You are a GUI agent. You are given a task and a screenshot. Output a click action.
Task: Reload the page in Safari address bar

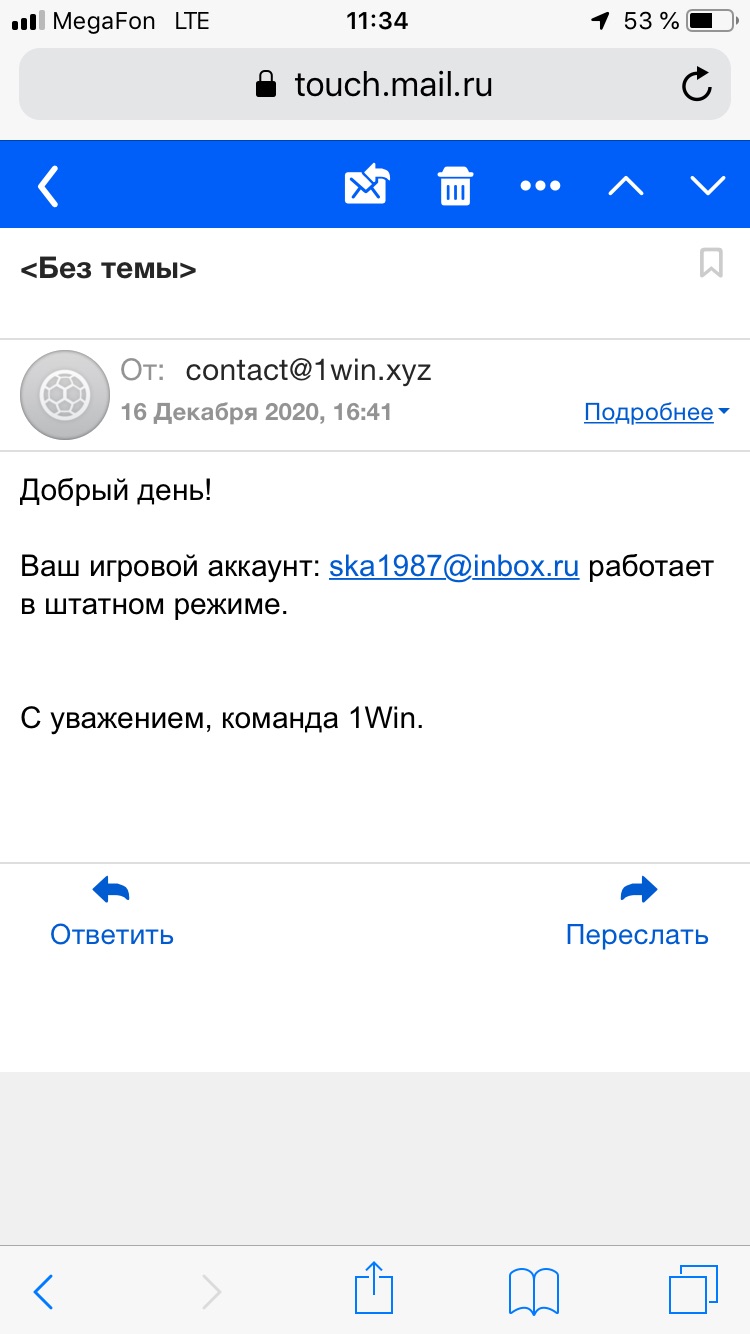click(696, 84)
